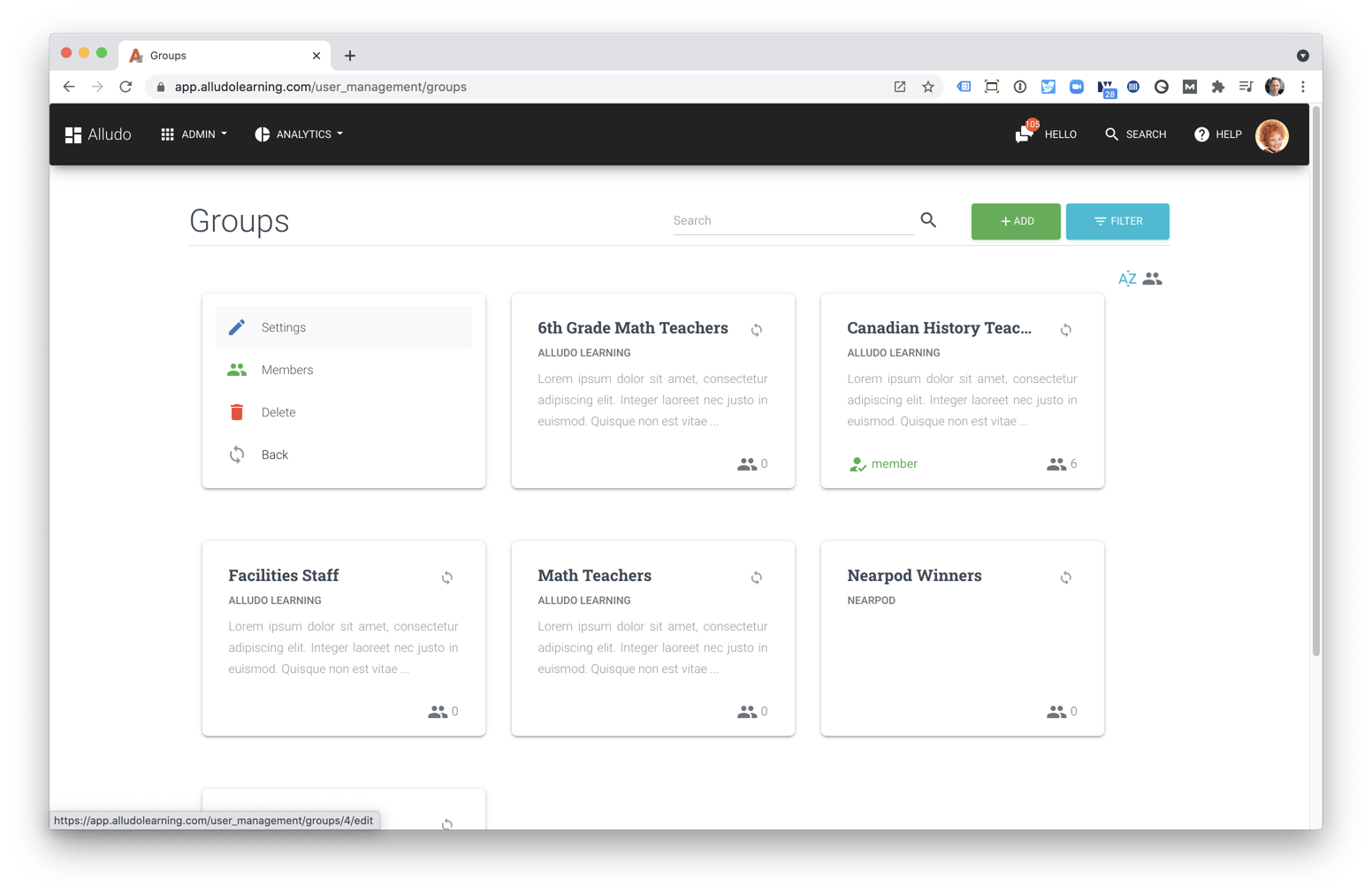Image resolution: width=1372 pixels, height=895 pixels.
Task: Flip the Facilities Staff card icon
Action: (447, 578)
